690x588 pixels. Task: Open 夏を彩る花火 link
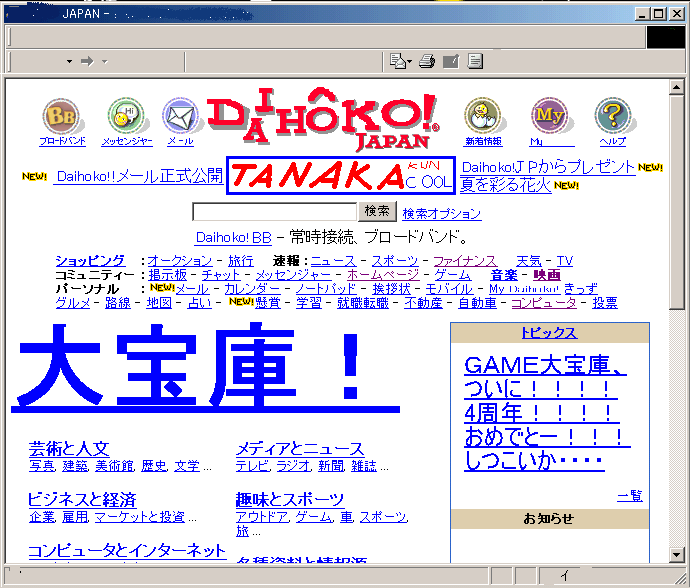pos(505,185)
